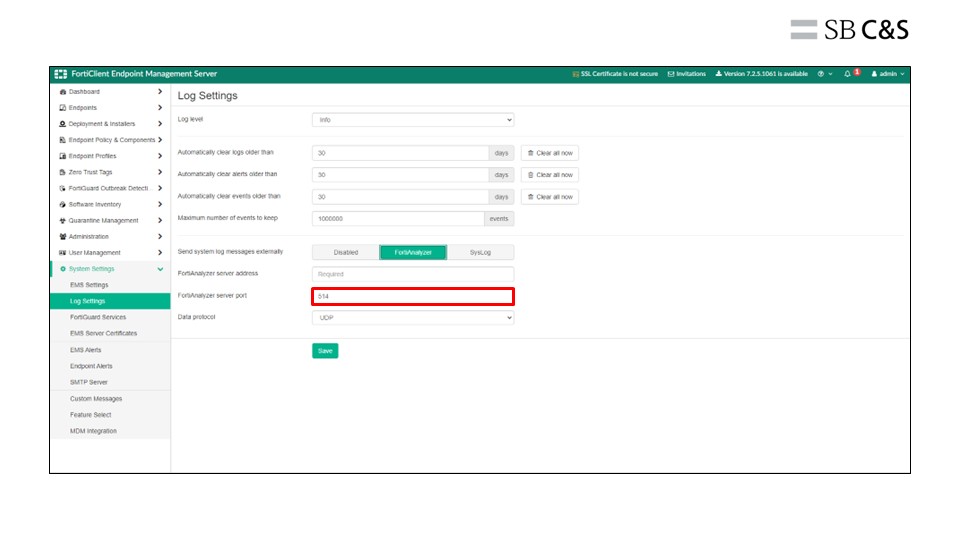Click the SSL Certificate warning icon
This screenshot has width=960, height=540.
(x=576, y=74)
